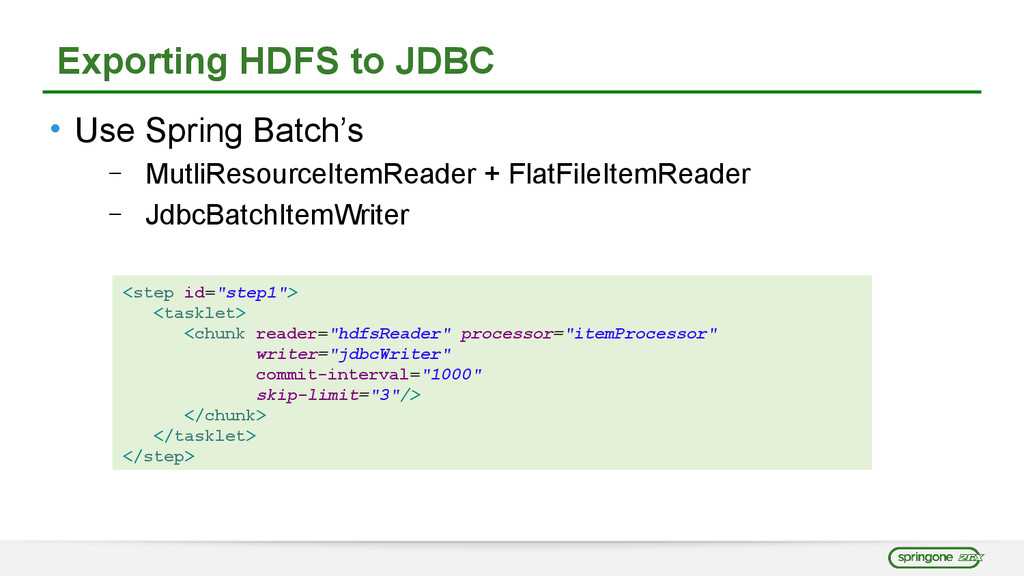Click the bullet 'Use Spring Batch's'
1024x576 pixels.
219,130
